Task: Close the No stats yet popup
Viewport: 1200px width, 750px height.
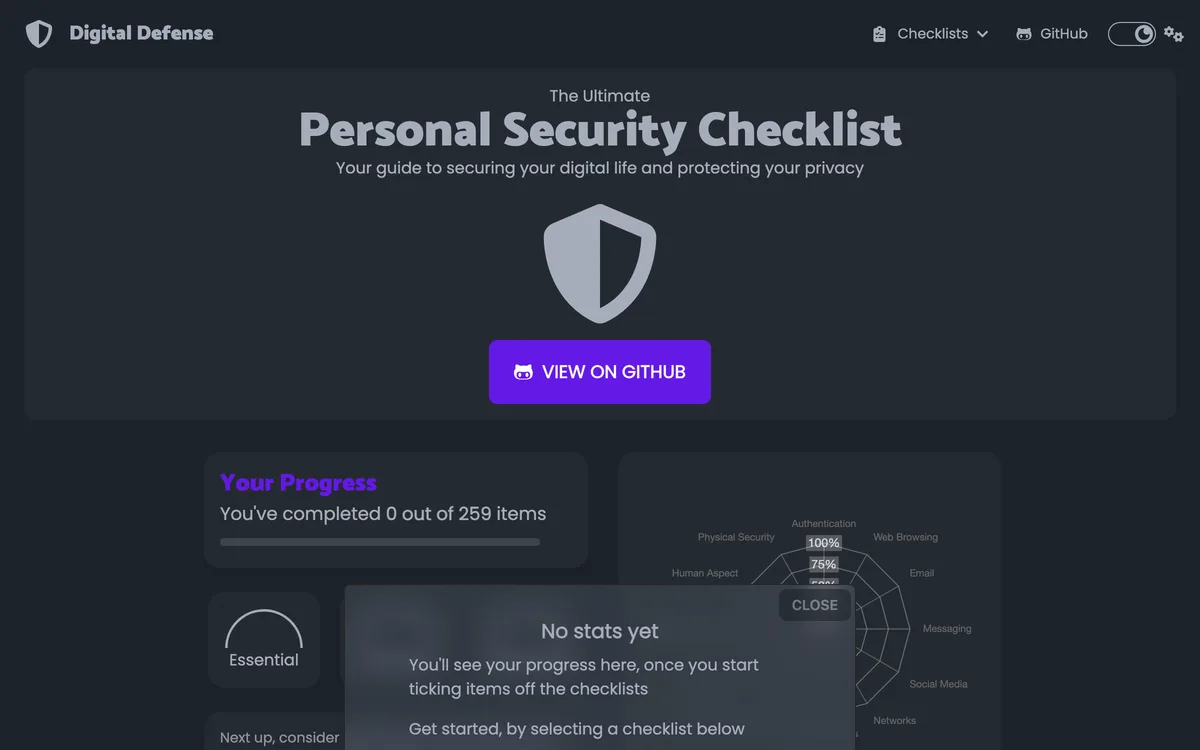Action: [815, 605]
